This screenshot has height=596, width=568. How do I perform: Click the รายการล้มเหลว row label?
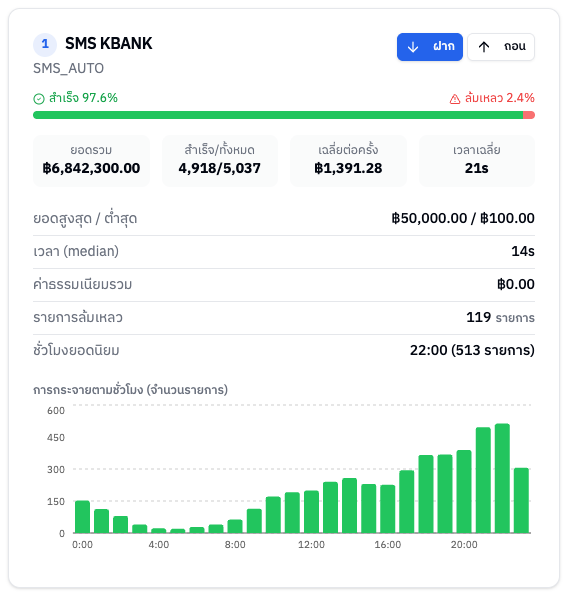point(78,317)
